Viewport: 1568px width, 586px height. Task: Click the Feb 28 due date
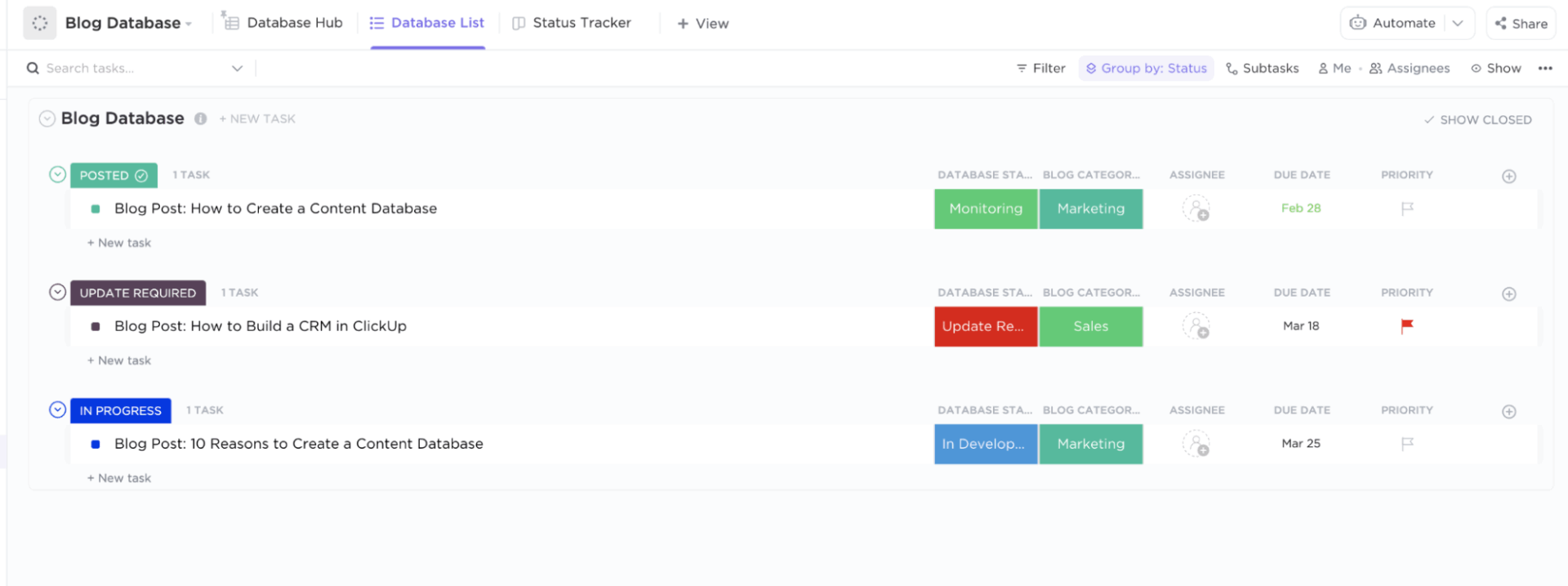tap(1301, 208)
